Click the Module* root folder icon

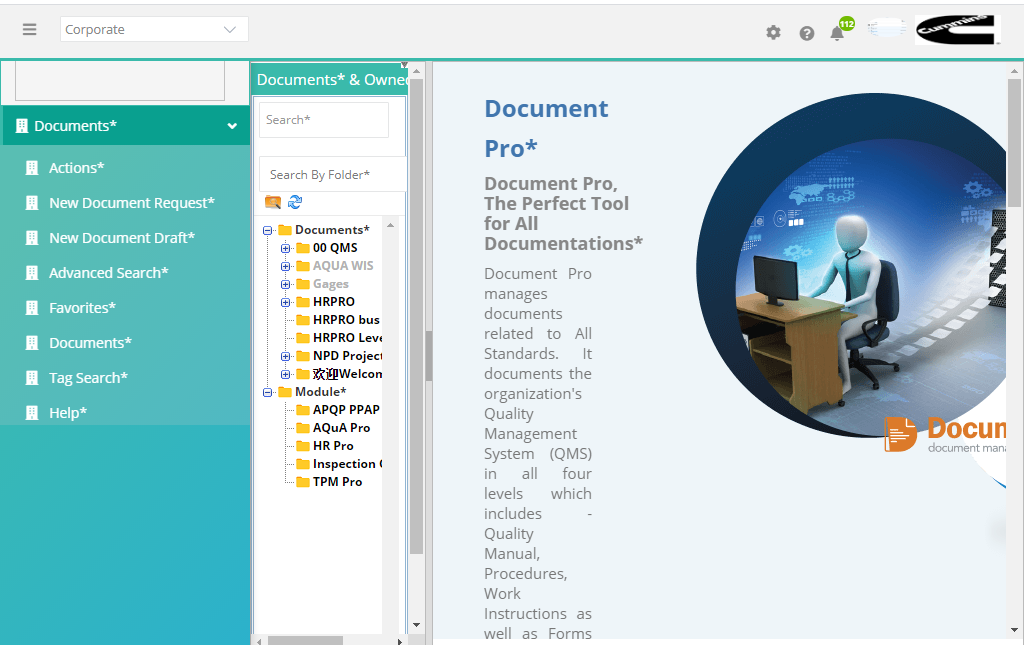[x=285, y=392]
